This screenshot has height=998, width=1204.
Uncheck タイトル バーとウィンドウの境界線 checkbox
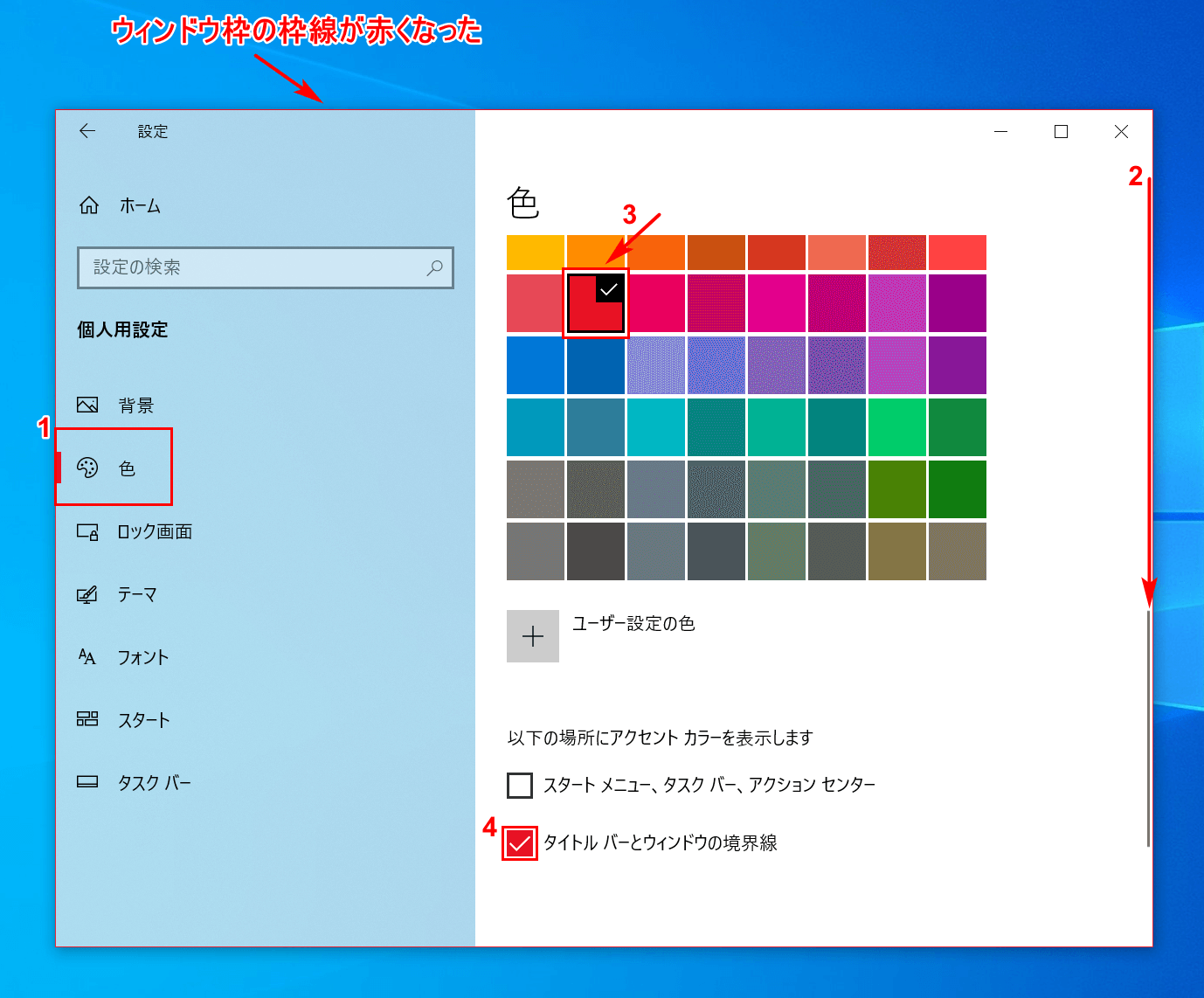click(x=520, y=842)
